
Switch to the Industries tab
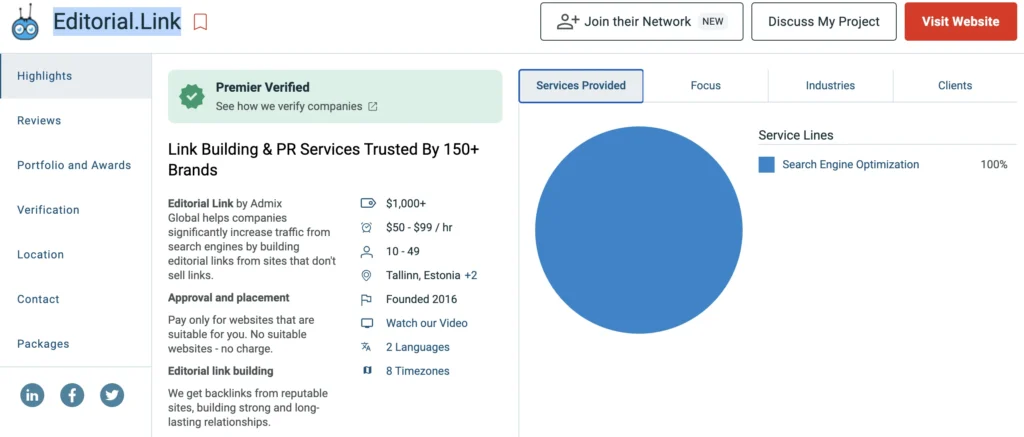[830, 86]
